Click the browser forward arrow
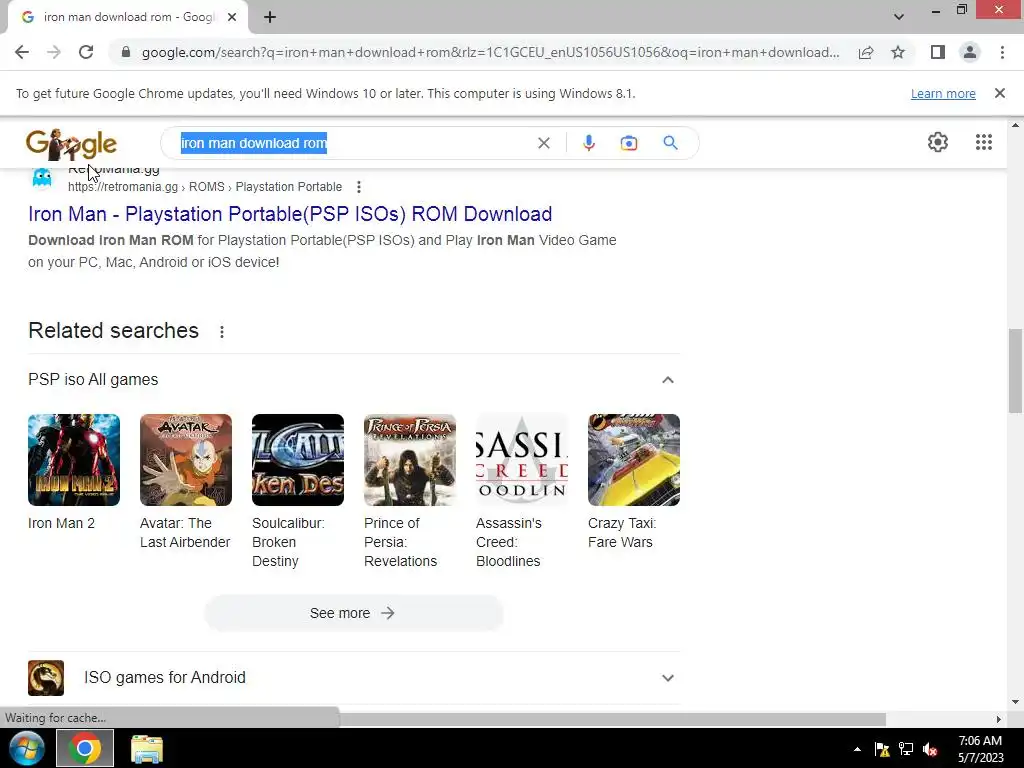This screenshot has height=768, width=1024. [x=54, y=52]
